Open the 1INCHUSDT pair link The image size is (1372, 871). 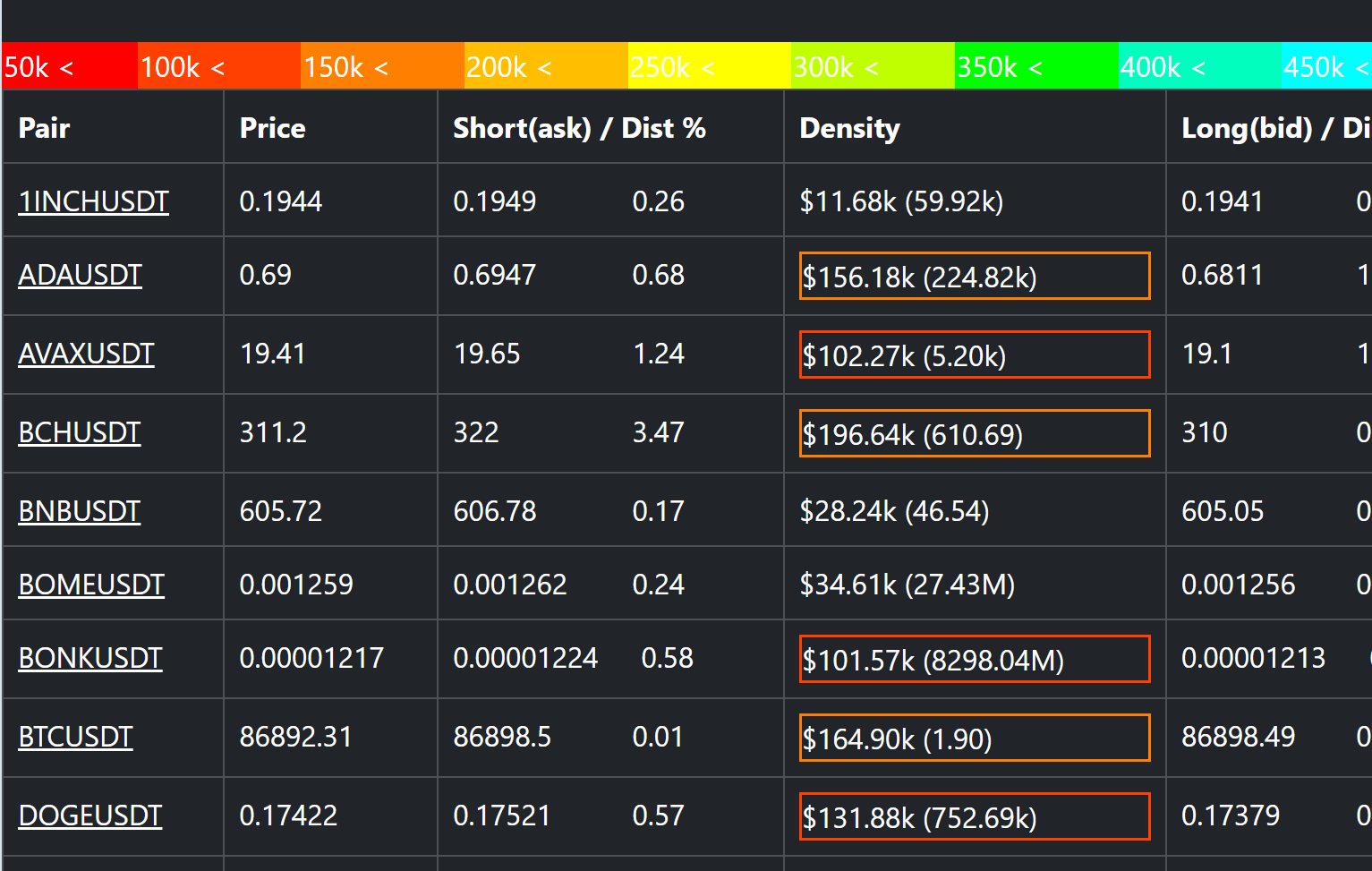[93, 201]
